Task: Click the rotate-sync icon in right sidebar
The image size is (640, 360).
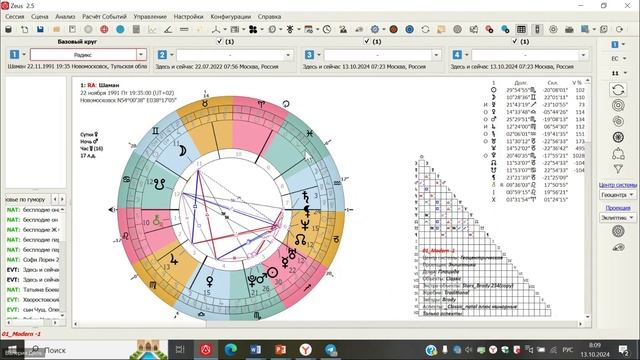Action: (618, 89)
